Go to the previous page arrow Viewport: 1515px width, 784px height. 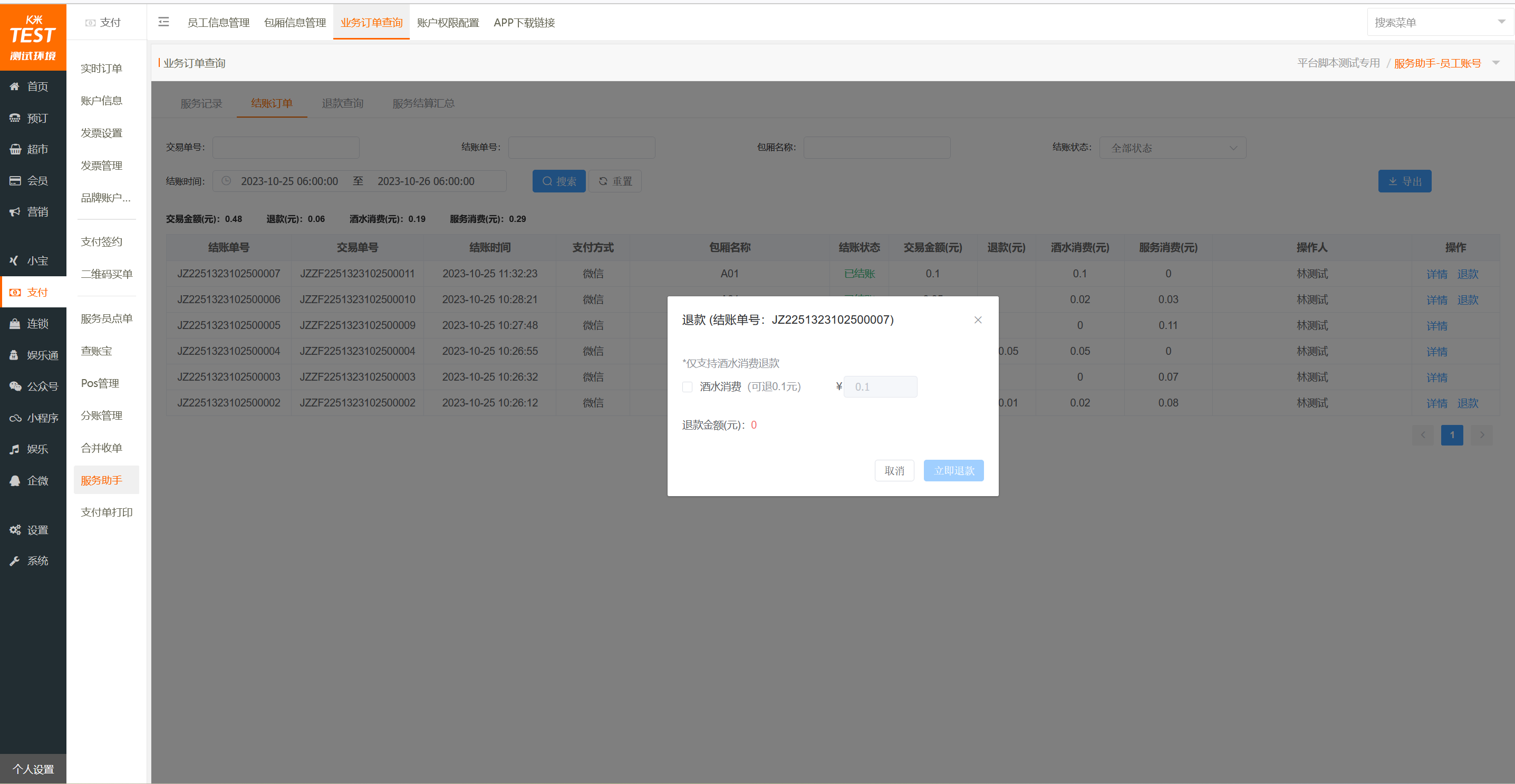(x=1423, y=434)
